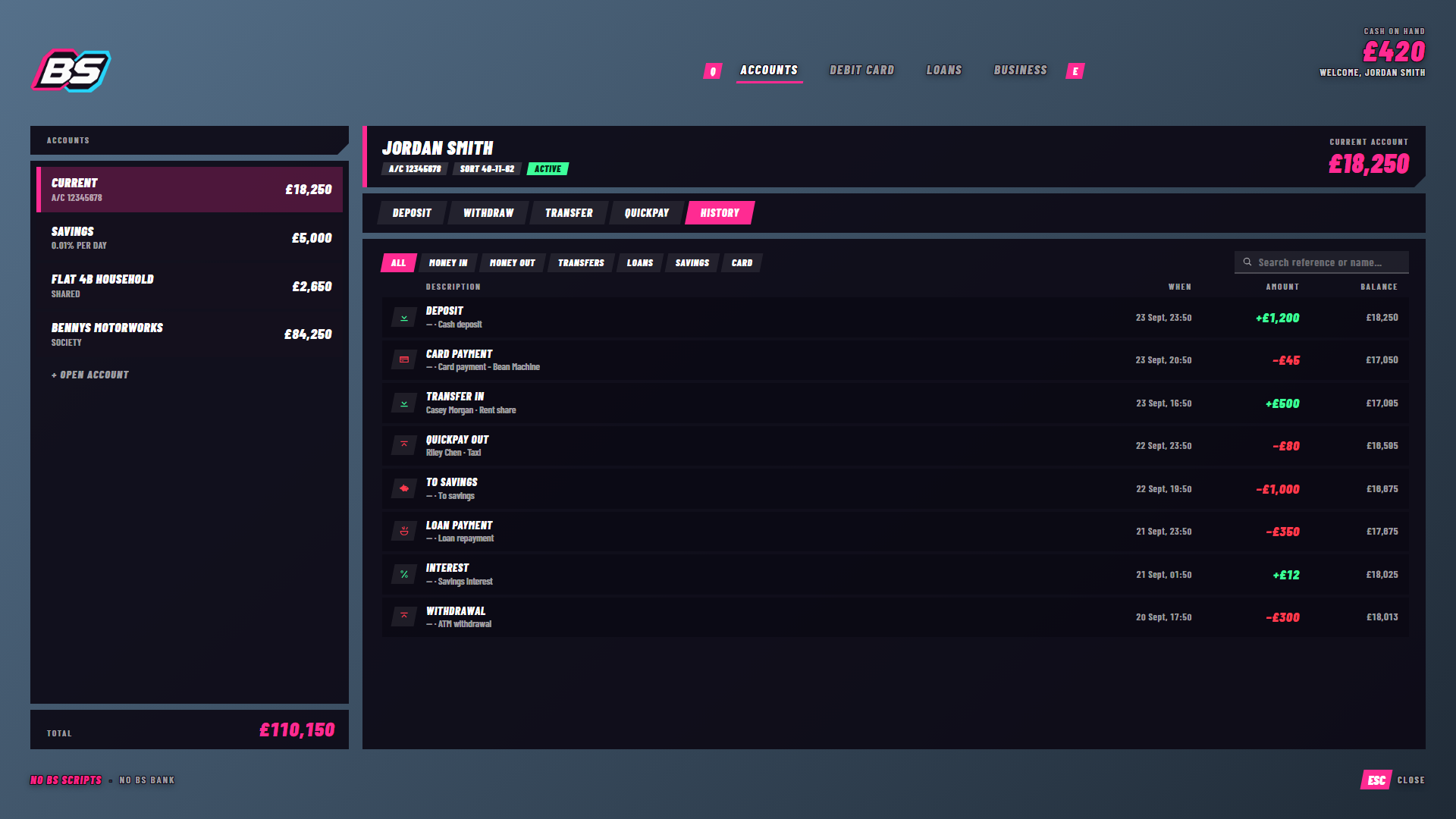Viewport: 1456px width, 819px height.
Task: Click the Open Account link
Action: tap(90, 375)
